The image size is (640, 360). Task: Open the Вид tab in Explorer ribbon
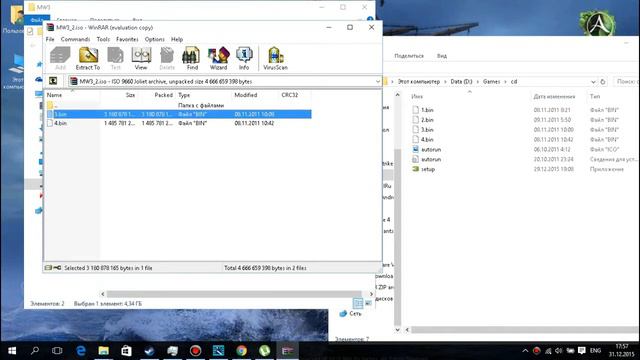tap(442, 56)
